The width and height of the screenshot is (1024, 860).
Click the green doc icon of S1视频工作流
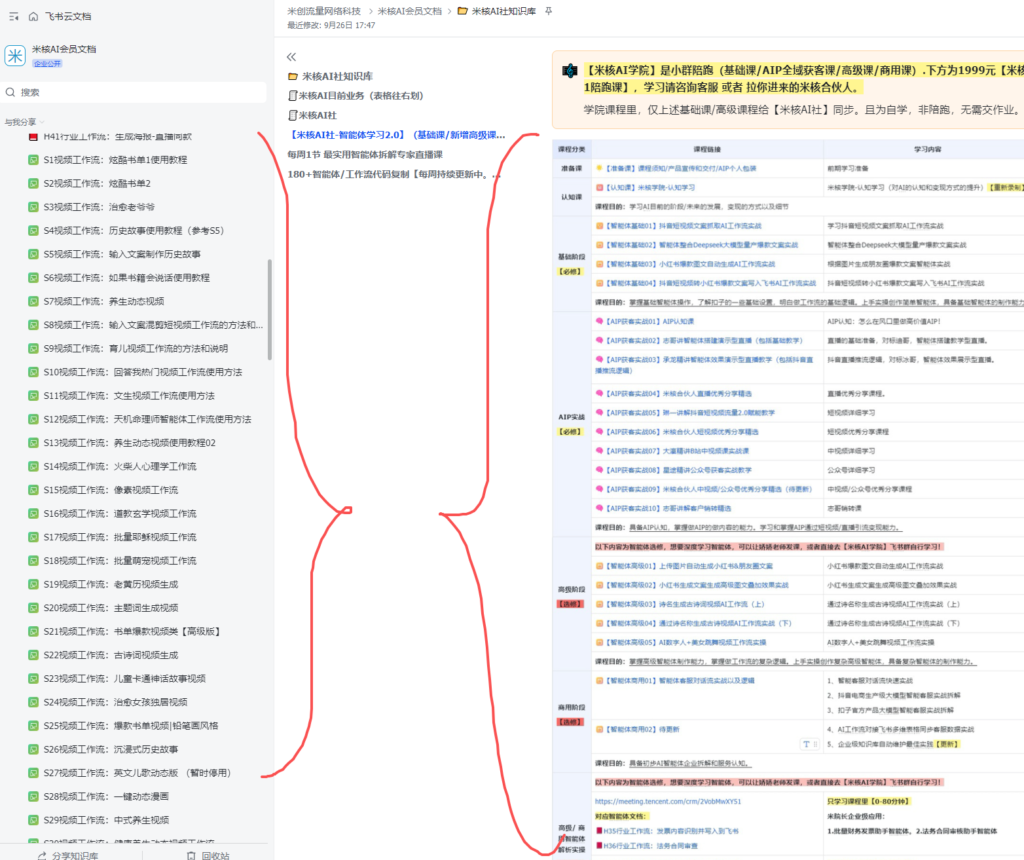33,160
